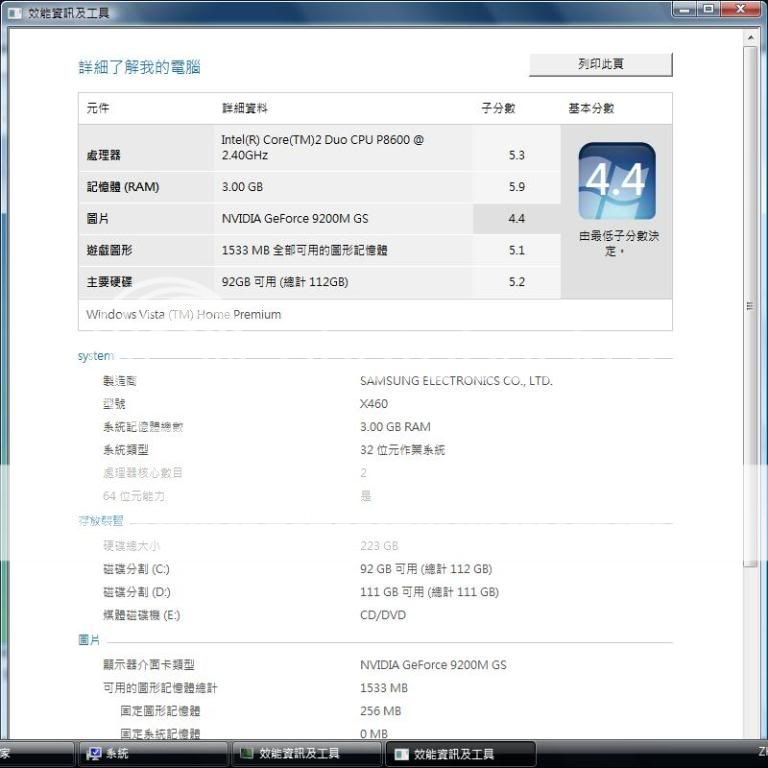Click the 256 MB dedicated graphics value
768x768 pixels.
click(x=380, y=711)
